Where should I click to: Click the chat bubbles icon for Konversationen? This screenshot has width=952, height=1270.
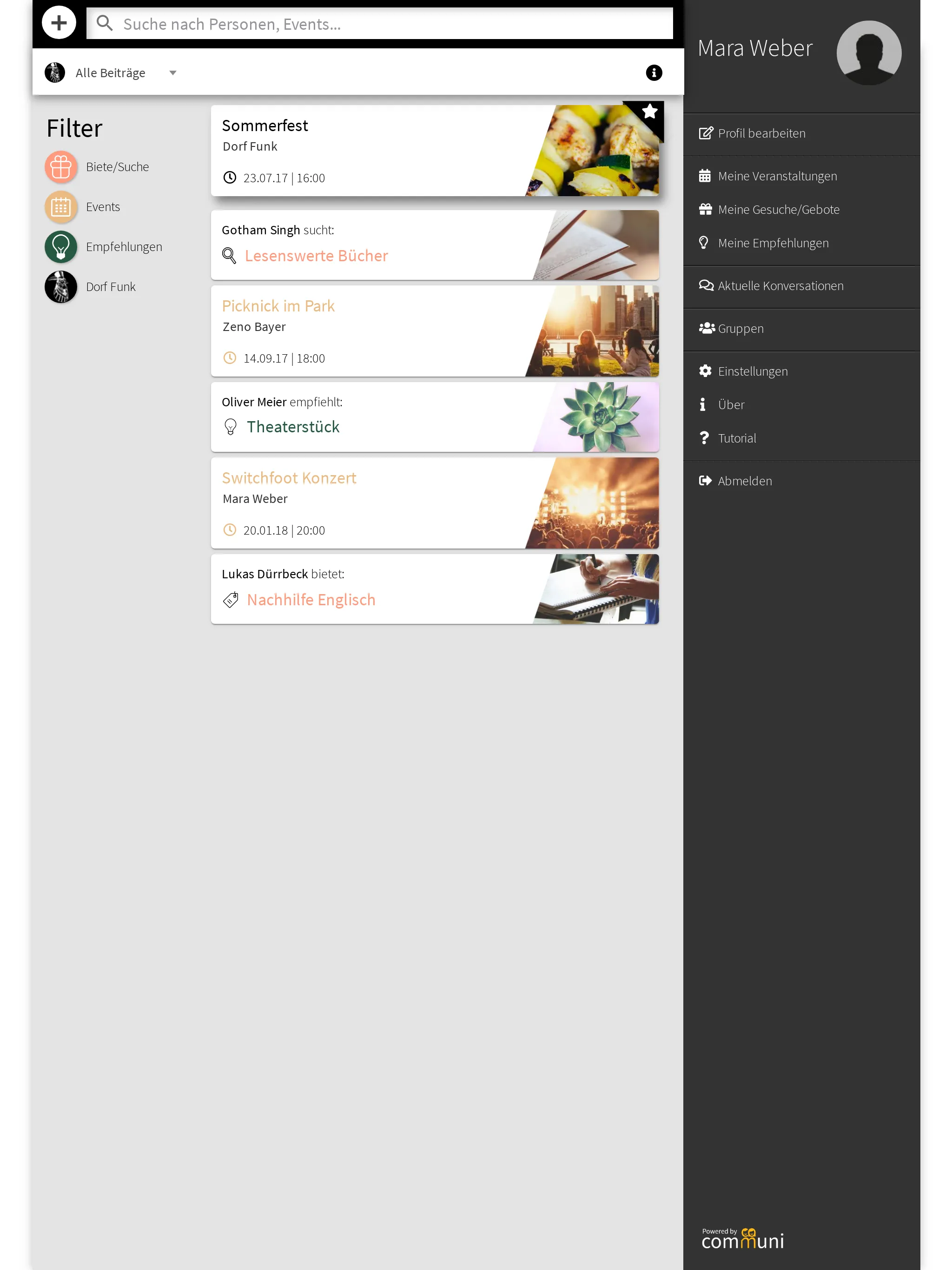pyautogui.click(x=706, y=286)
